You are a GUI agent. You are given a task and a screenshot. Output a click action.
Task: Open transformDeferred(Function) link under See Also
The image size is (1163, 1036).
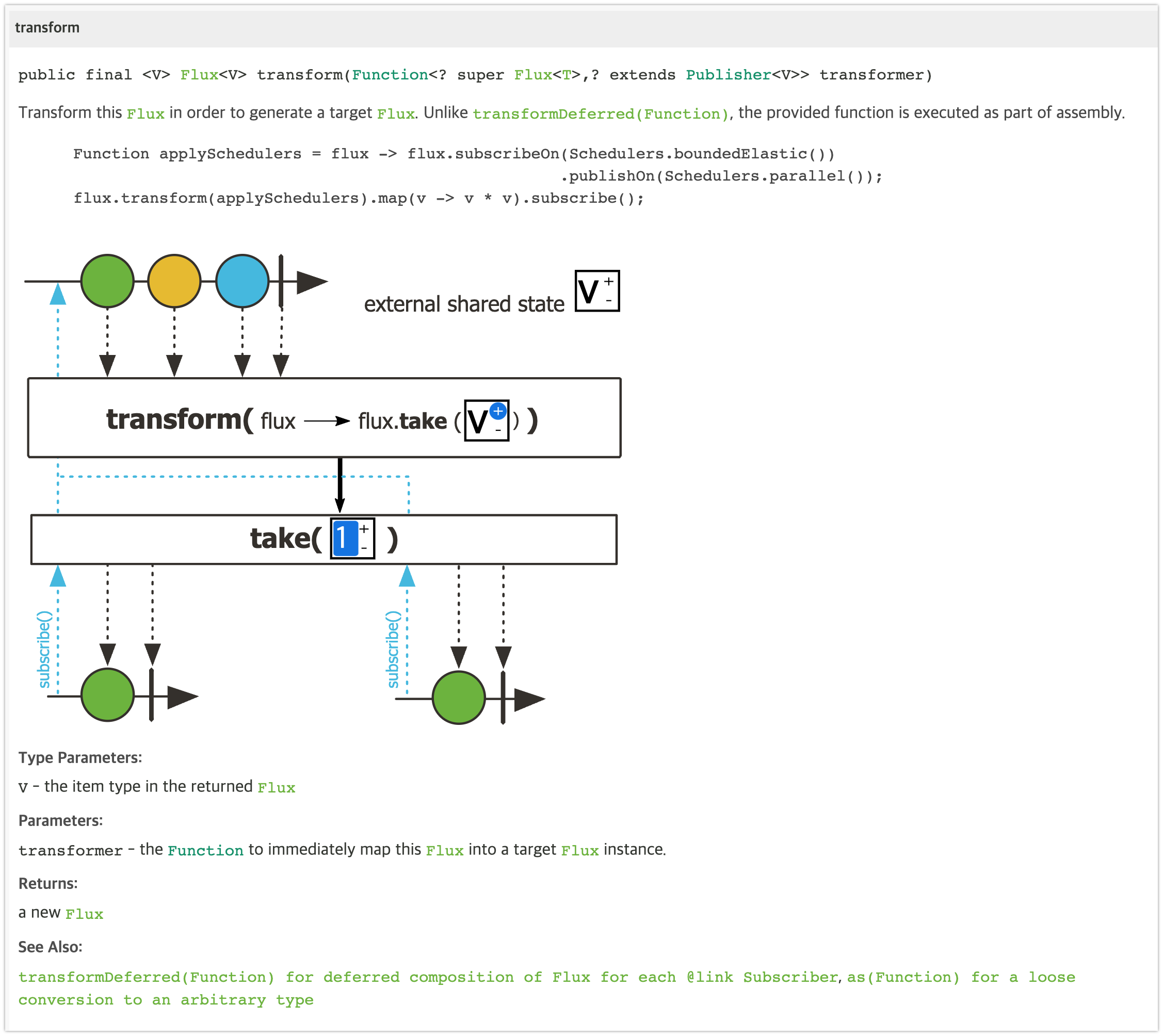point(146,977)
